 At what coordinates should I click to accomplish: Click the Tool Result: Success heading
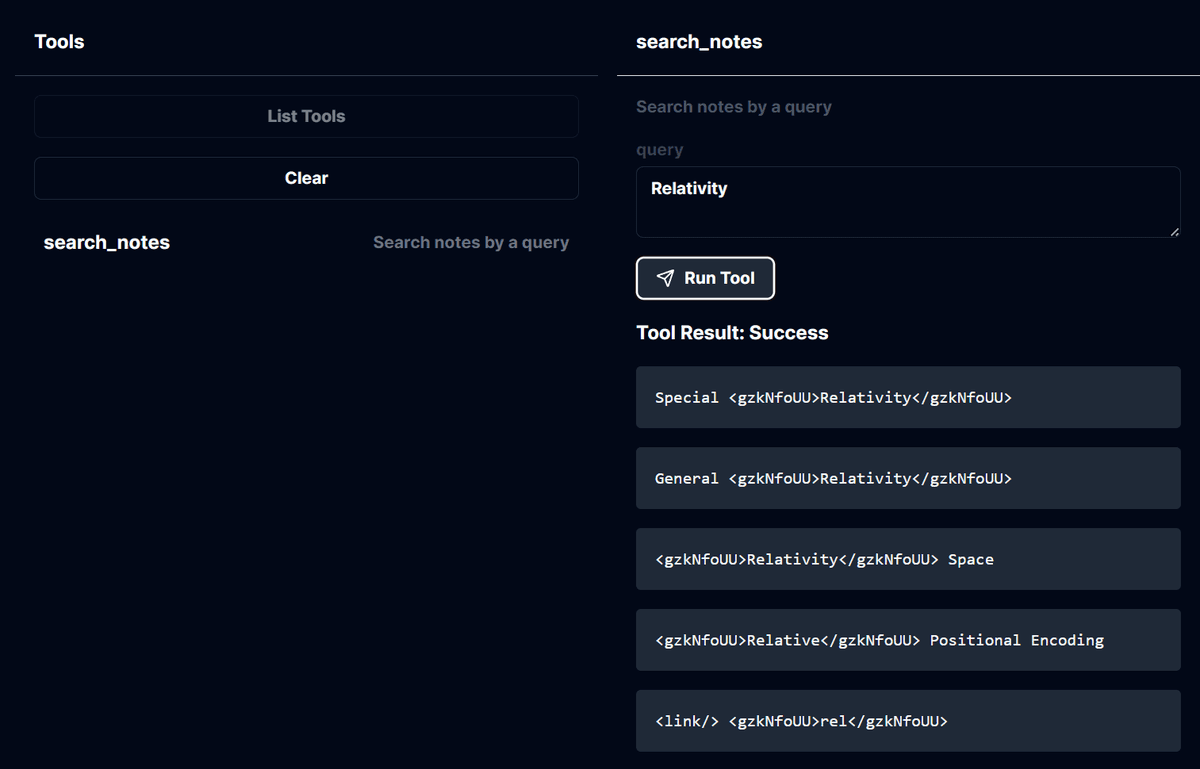coord(732,332)
